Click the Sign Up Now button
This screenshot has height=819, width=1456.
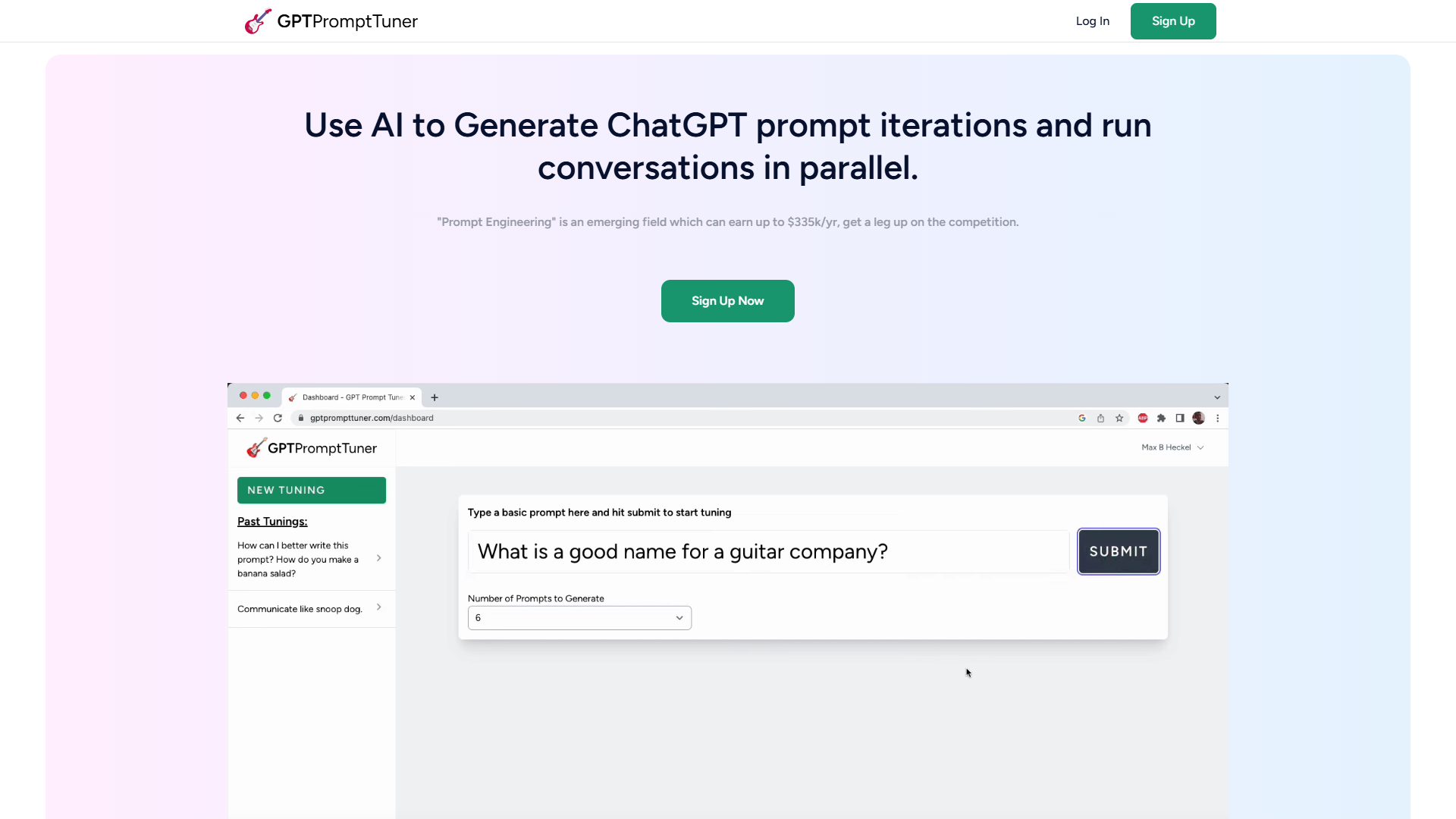[x=727, y=300]
